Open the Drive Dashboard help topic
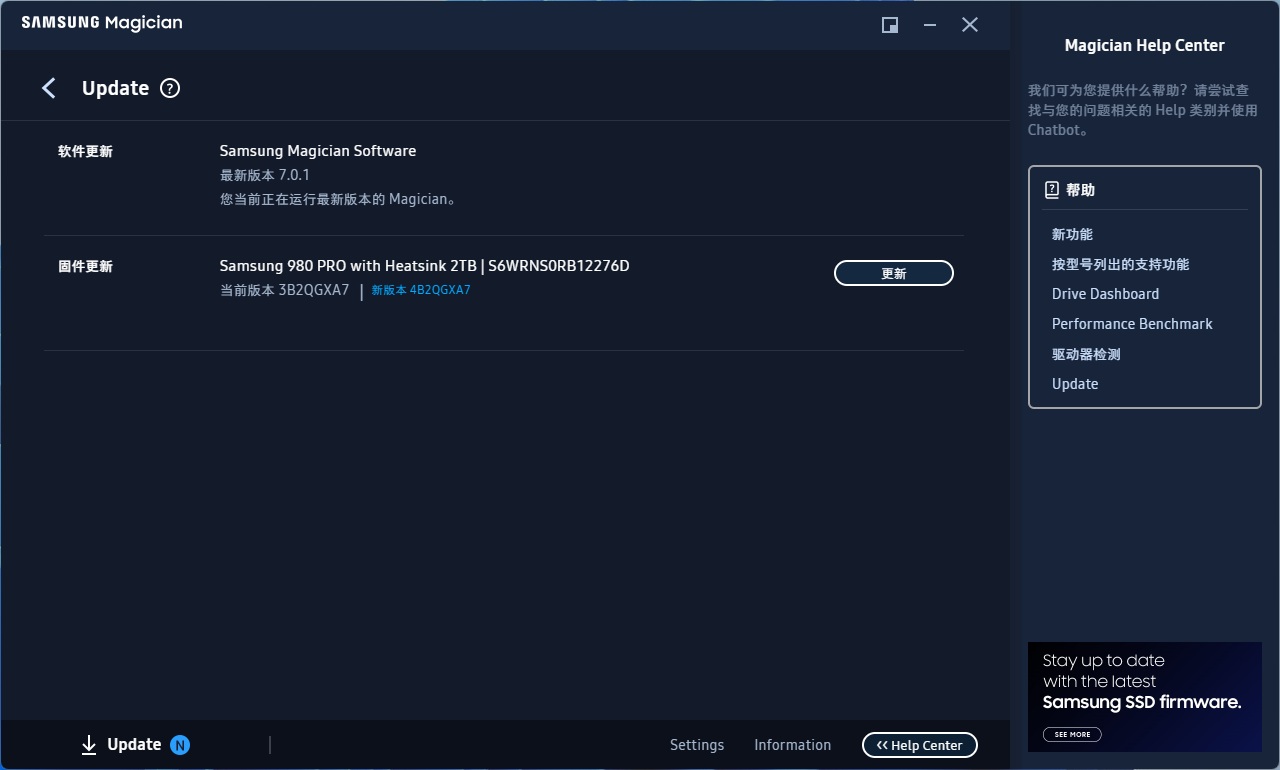This screenshot has height=770, width=1280. 1105,294
